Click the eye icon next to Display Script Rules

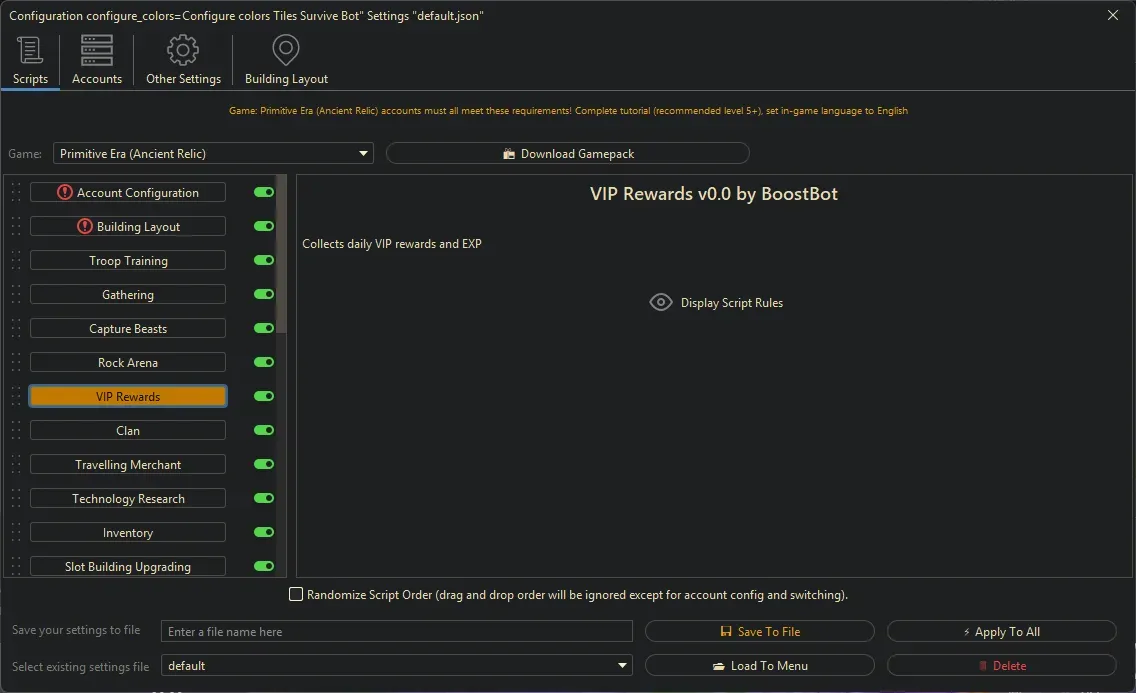(660, 302)
